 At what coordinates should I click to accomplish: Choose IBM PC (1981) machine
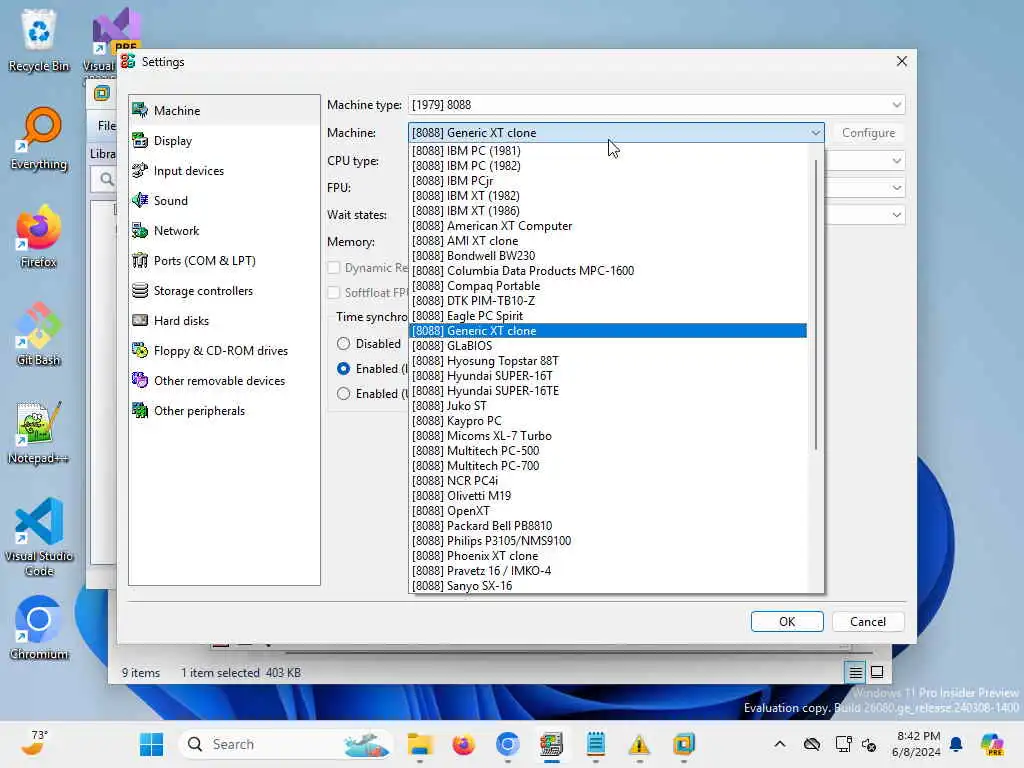608,150
